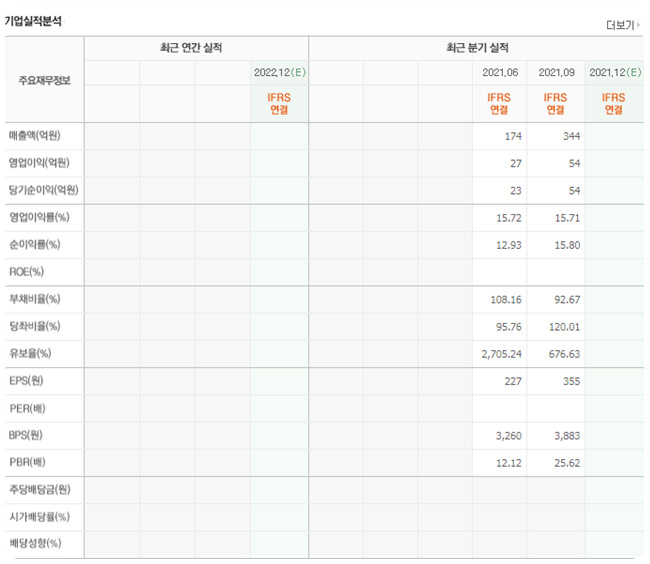Click 순이익률 value 15.80
Viewport: 650px width, 564px height.
point(568,245)
